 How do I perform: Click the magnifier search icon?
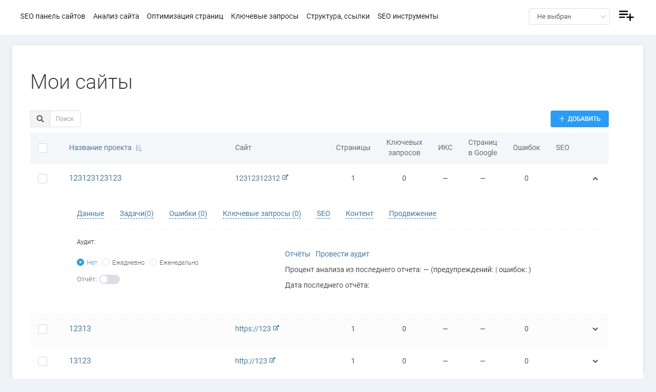40,119
